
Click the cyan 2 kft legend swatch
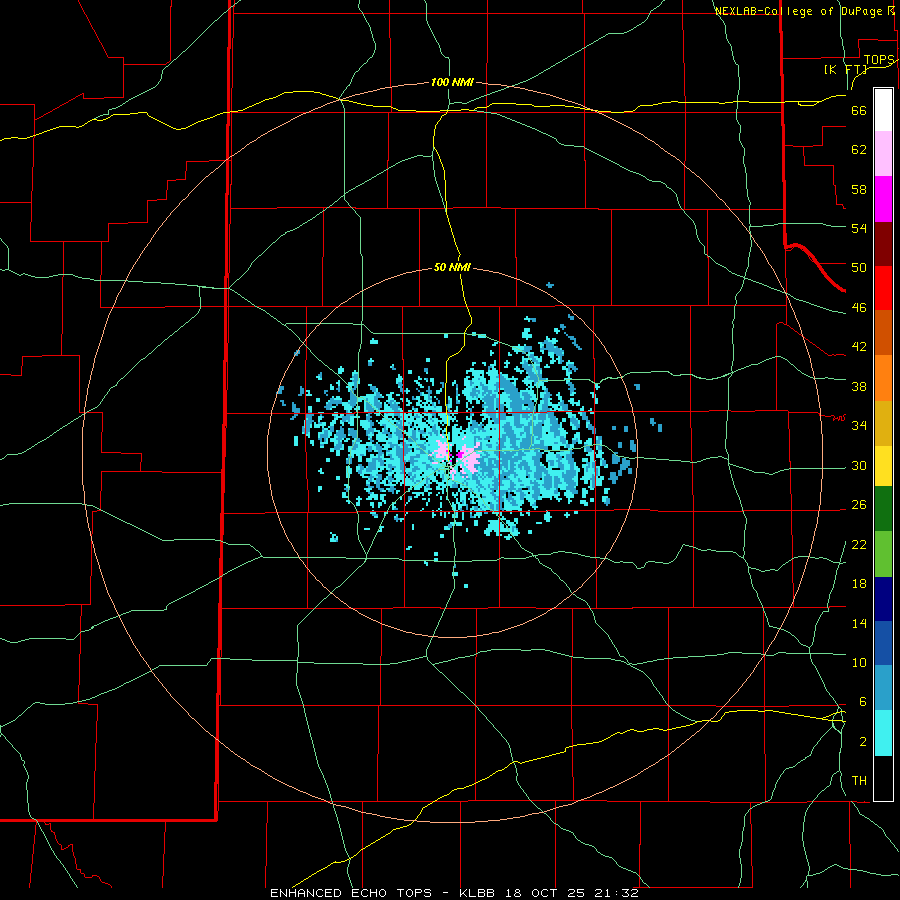[883, 733]
